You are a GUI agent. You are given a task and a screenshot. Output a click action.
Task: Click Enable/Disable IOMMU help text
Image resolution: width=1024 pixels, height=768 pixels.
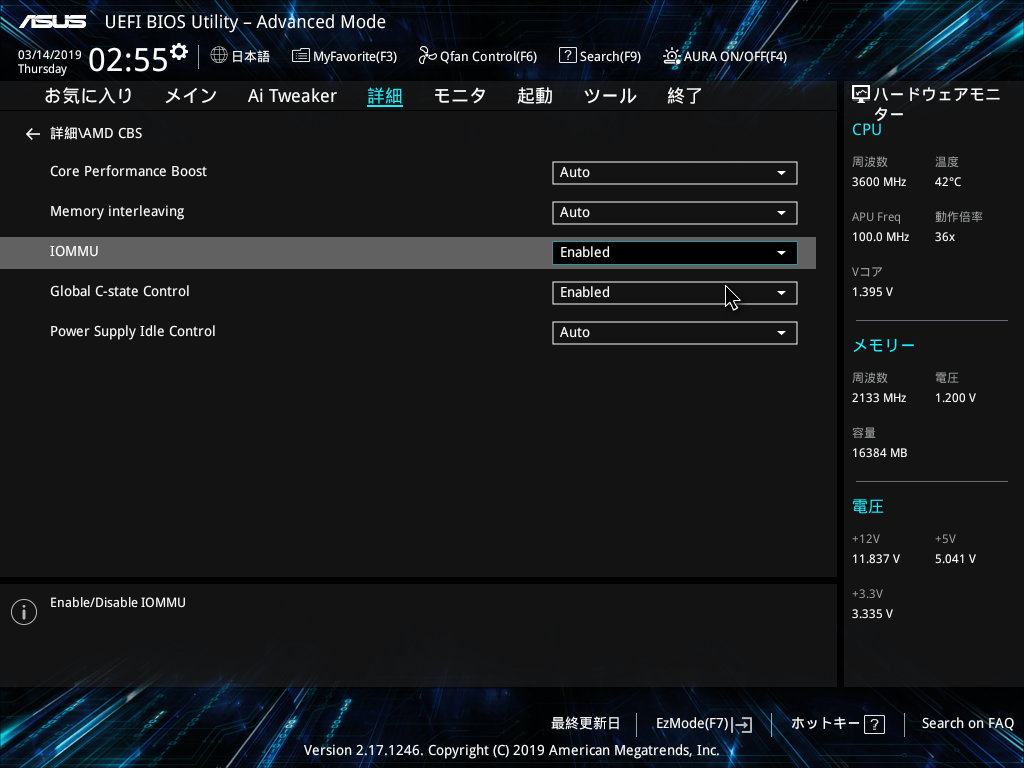coord(118,603)
